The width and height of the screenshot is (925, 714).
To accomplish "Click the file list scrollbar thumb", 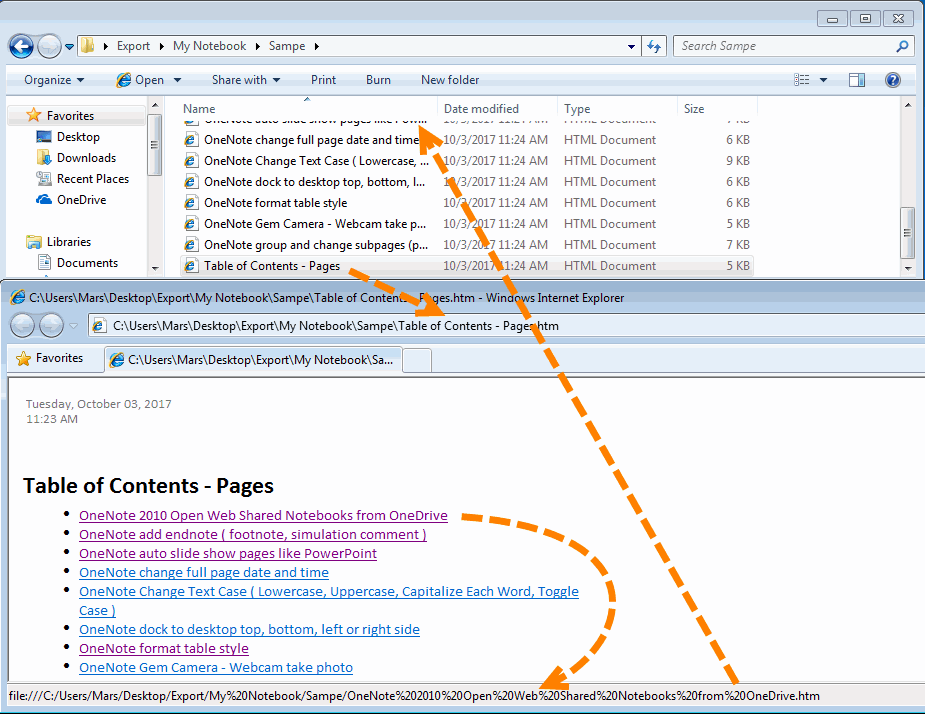I will pyautogui.click(x=907, y=233).
